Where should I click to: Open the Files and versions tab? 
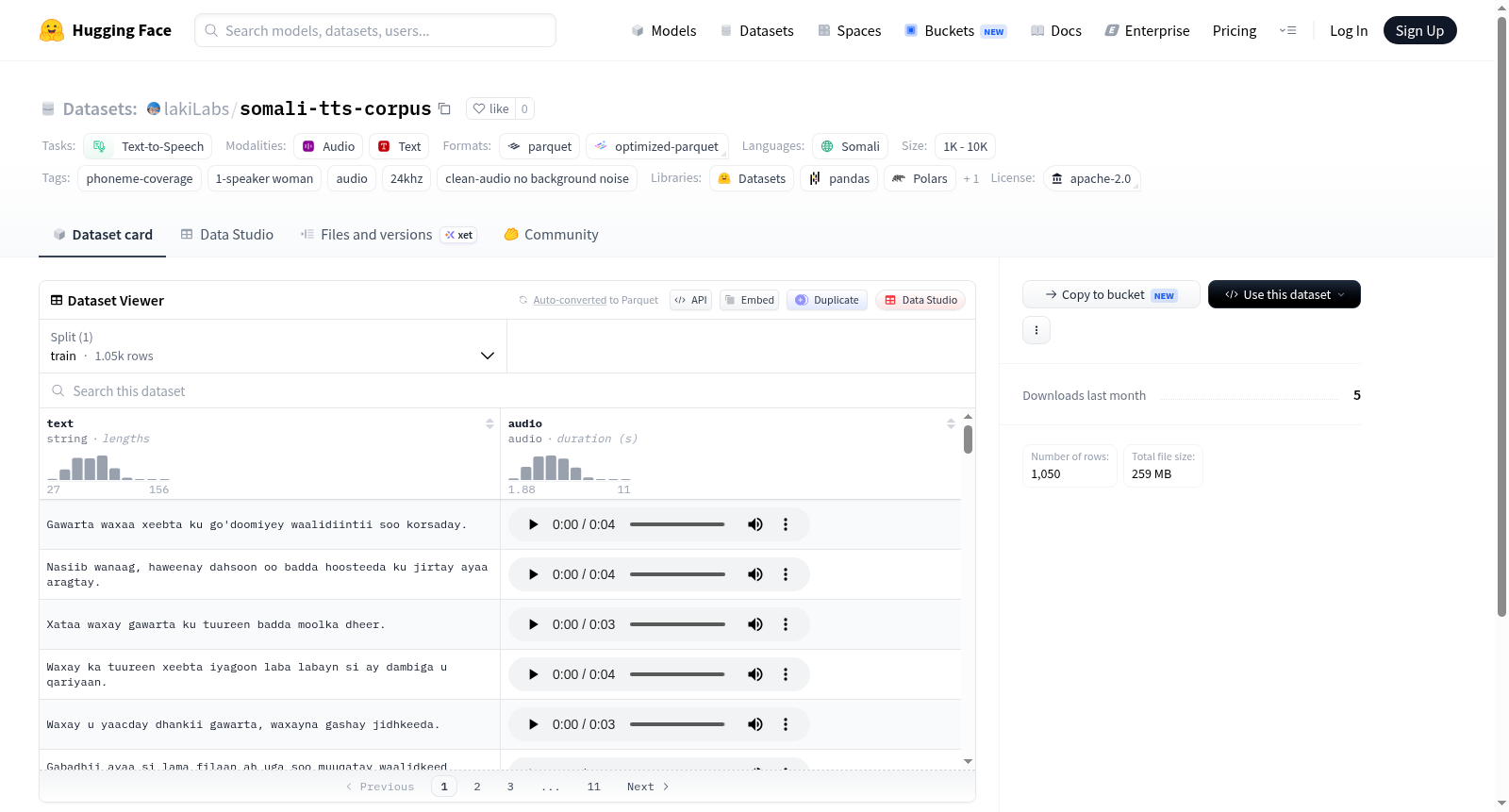tap(389, 235)
